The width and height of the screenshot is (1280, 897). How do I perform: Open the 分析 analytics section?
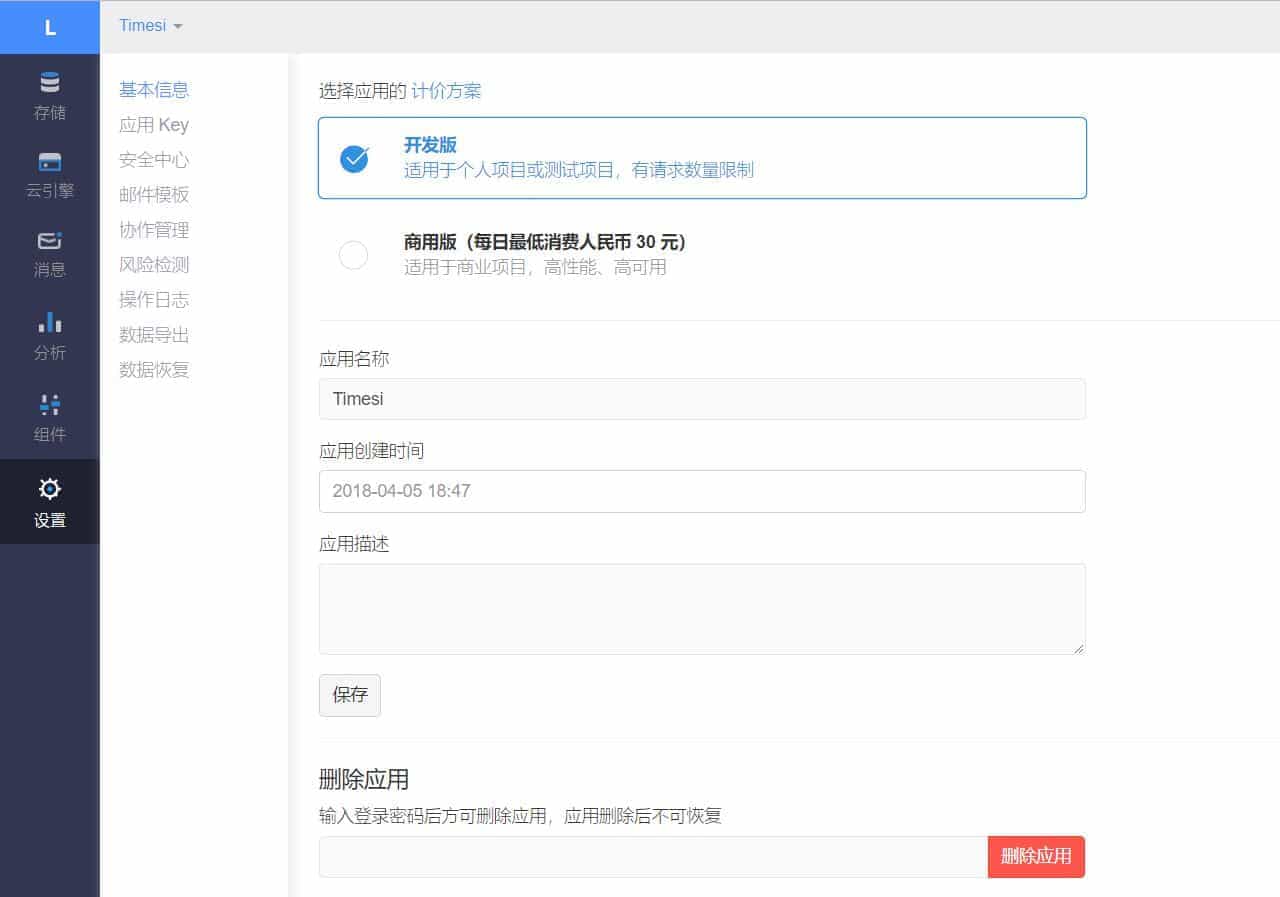coord(50,336)
